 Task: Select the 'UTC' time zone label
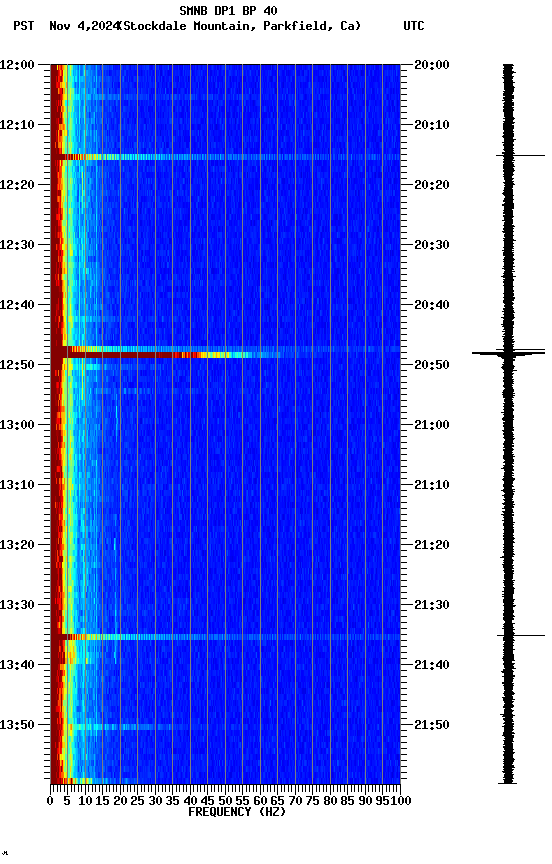click(x=414, y=26)
